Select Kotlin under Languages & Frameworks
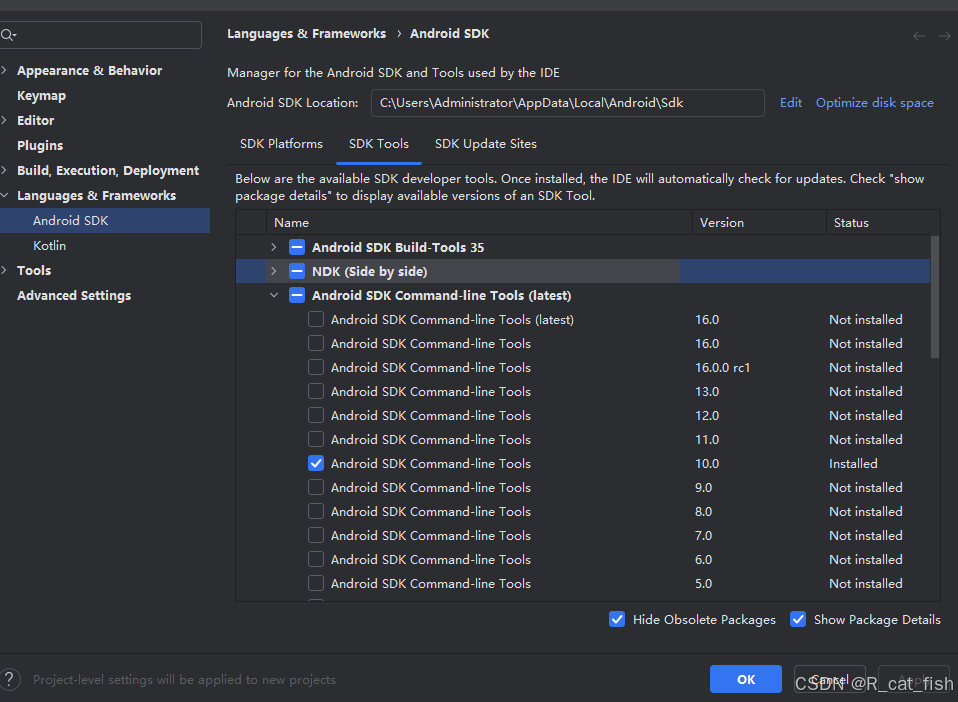The width and height of the screenshot is (958, 702). coord(49,246)
